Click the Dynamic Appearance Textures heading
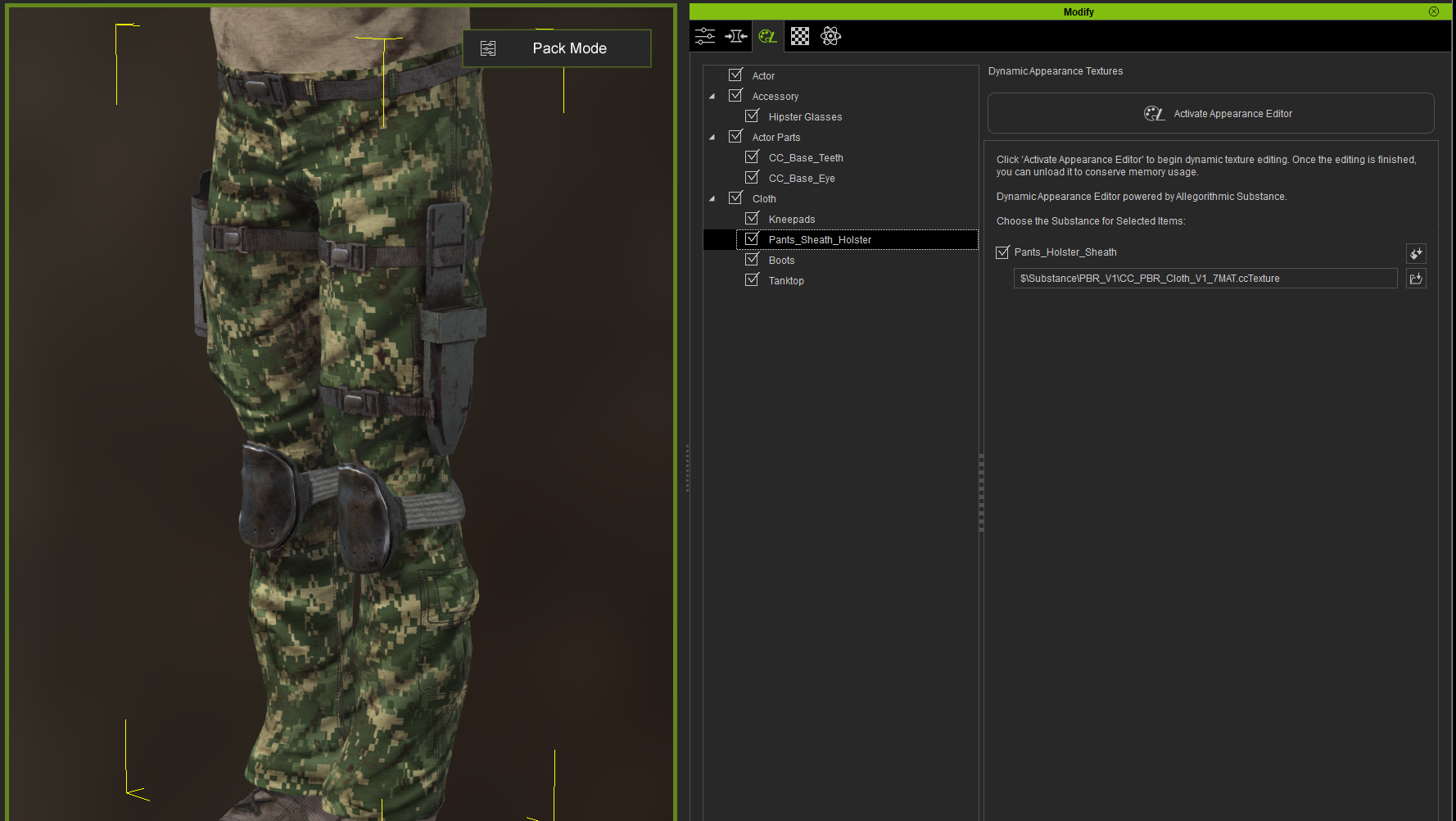This screenshot has width=1456, height=821. point(1056,71)
